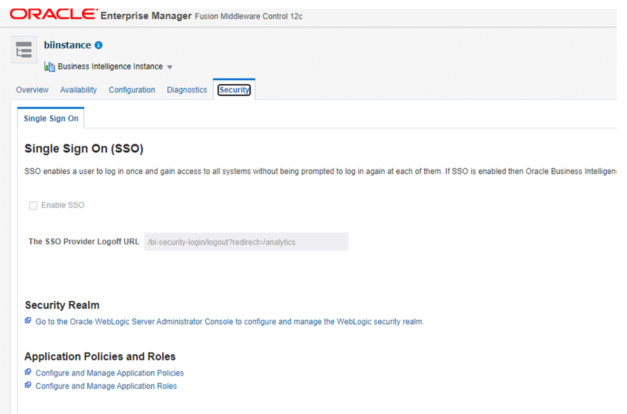The height and width of the screenshot is (414, 627).
Task: Click the biinstance target name
Action: [x=67, y=45]
